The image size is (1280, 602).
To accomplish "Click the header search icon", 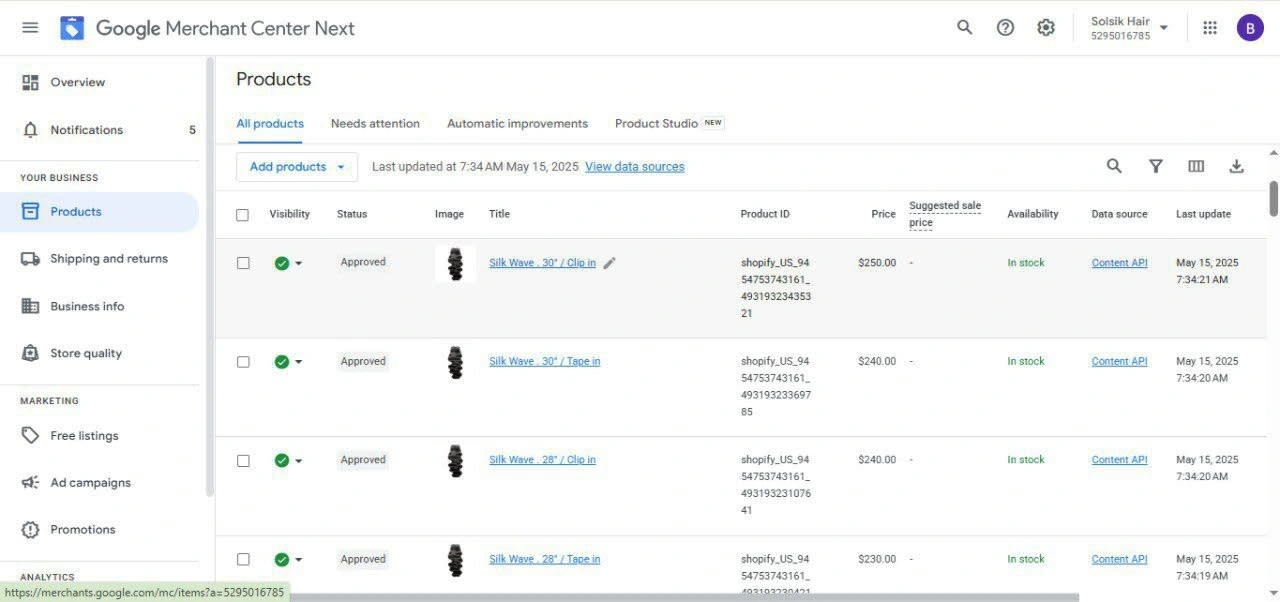I will 964,28.
